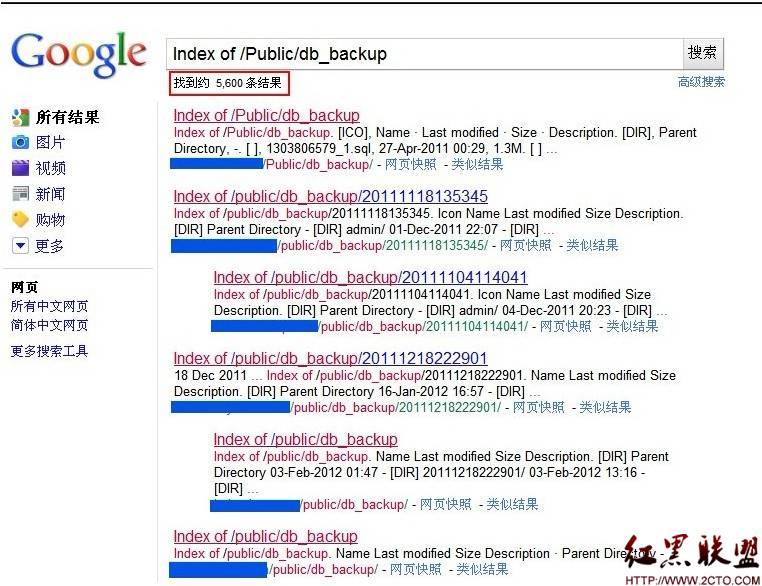The image size is (762, 586).
Task: Focus the search box containing Index of /Public/db_backup
Action: tap(425, 53)
